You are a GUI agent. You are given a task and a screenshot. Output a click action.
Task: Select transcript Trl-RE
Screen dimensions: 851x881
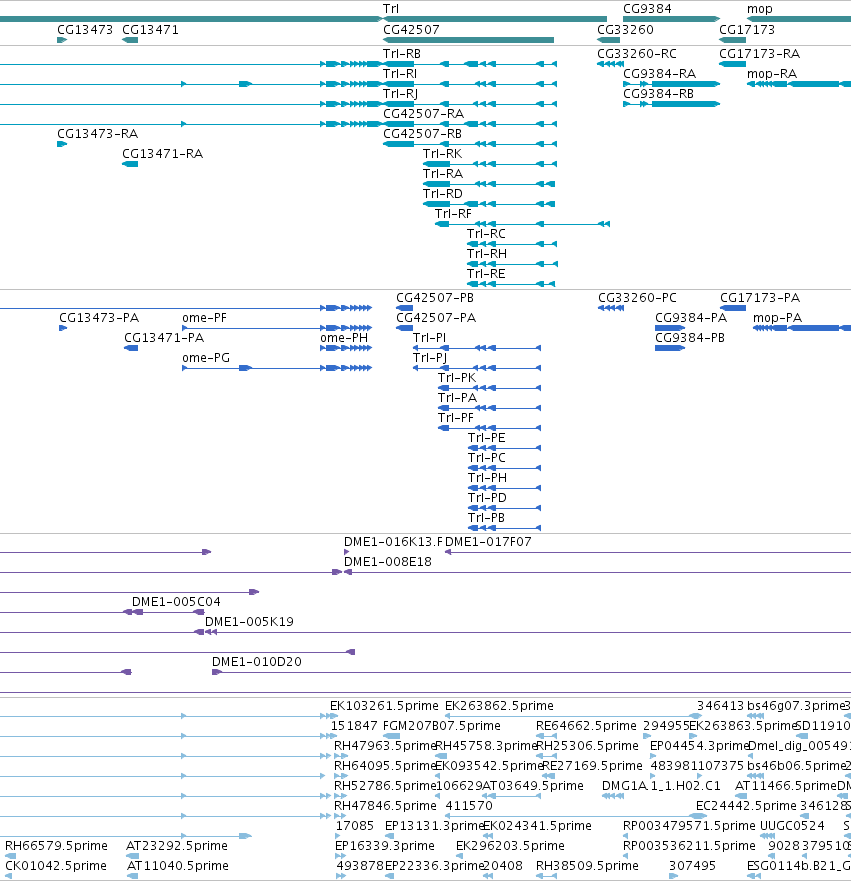pyautogui.click(x=486, y=274)
